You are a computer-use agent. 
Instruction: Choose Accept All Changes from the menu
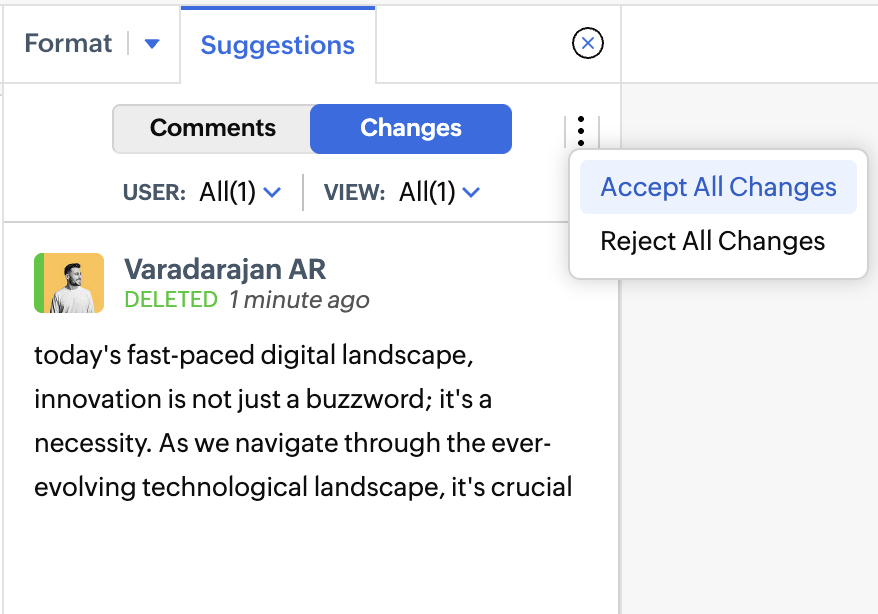tap(718, 187)
